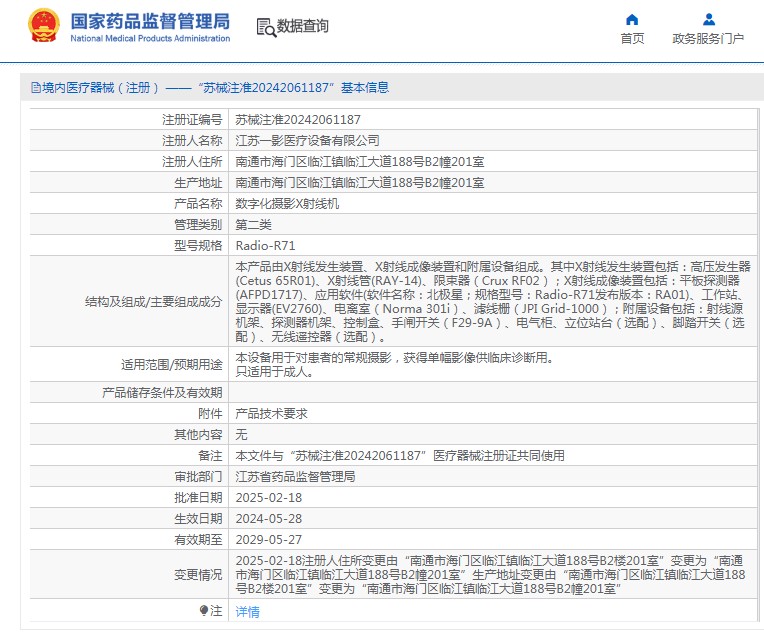This screenshot has height=632, width=764.
Task: Click the expiry date 2029-05-27
Action: click(266, 539)
